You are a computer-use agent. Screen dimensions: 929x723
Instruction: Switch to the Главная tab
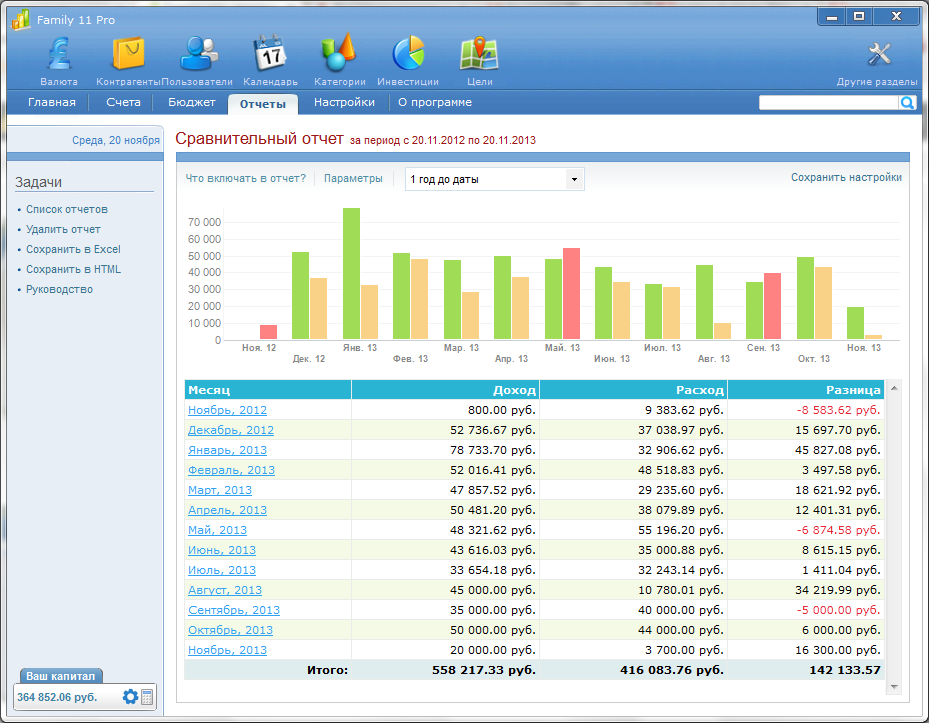point(52,103)
